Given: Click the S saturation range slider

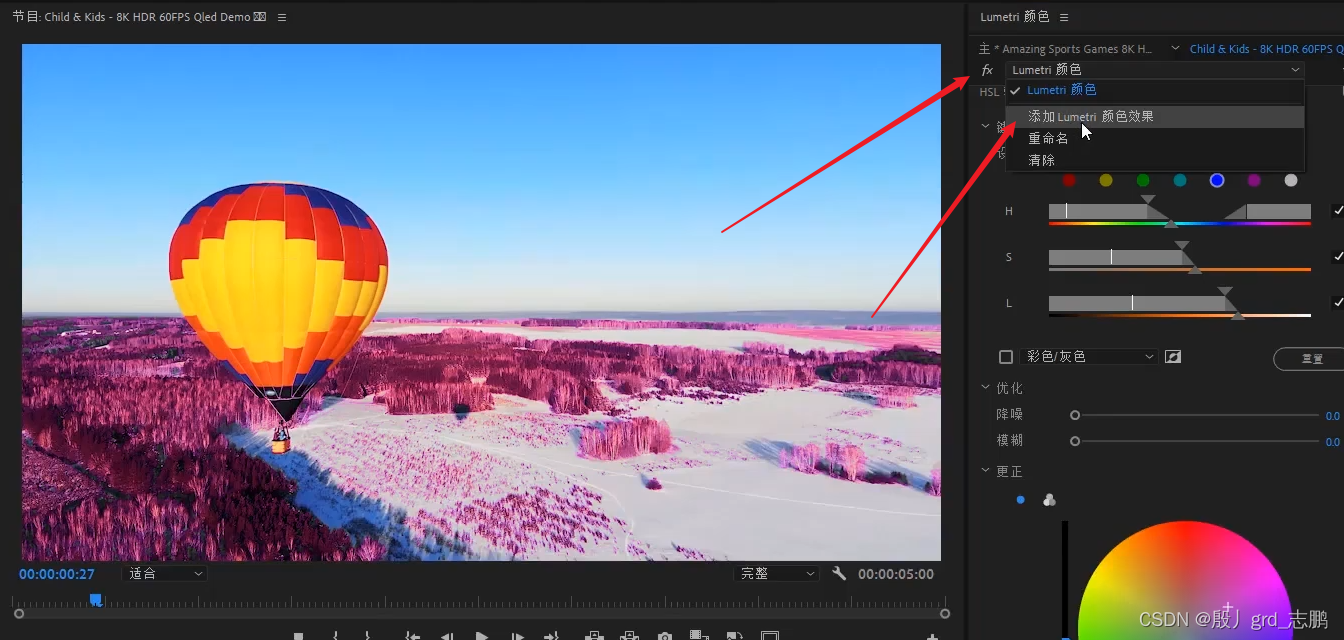Looking at the screenshot, I should (x=1180, y=258).
